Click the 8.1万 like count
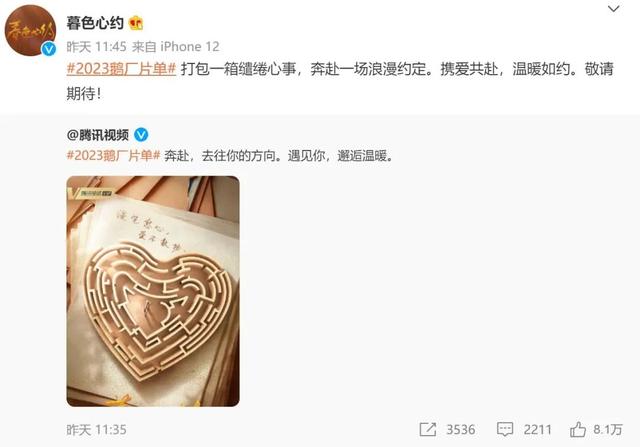The width and height of the screenshot is (640, 447). [608, 430]
